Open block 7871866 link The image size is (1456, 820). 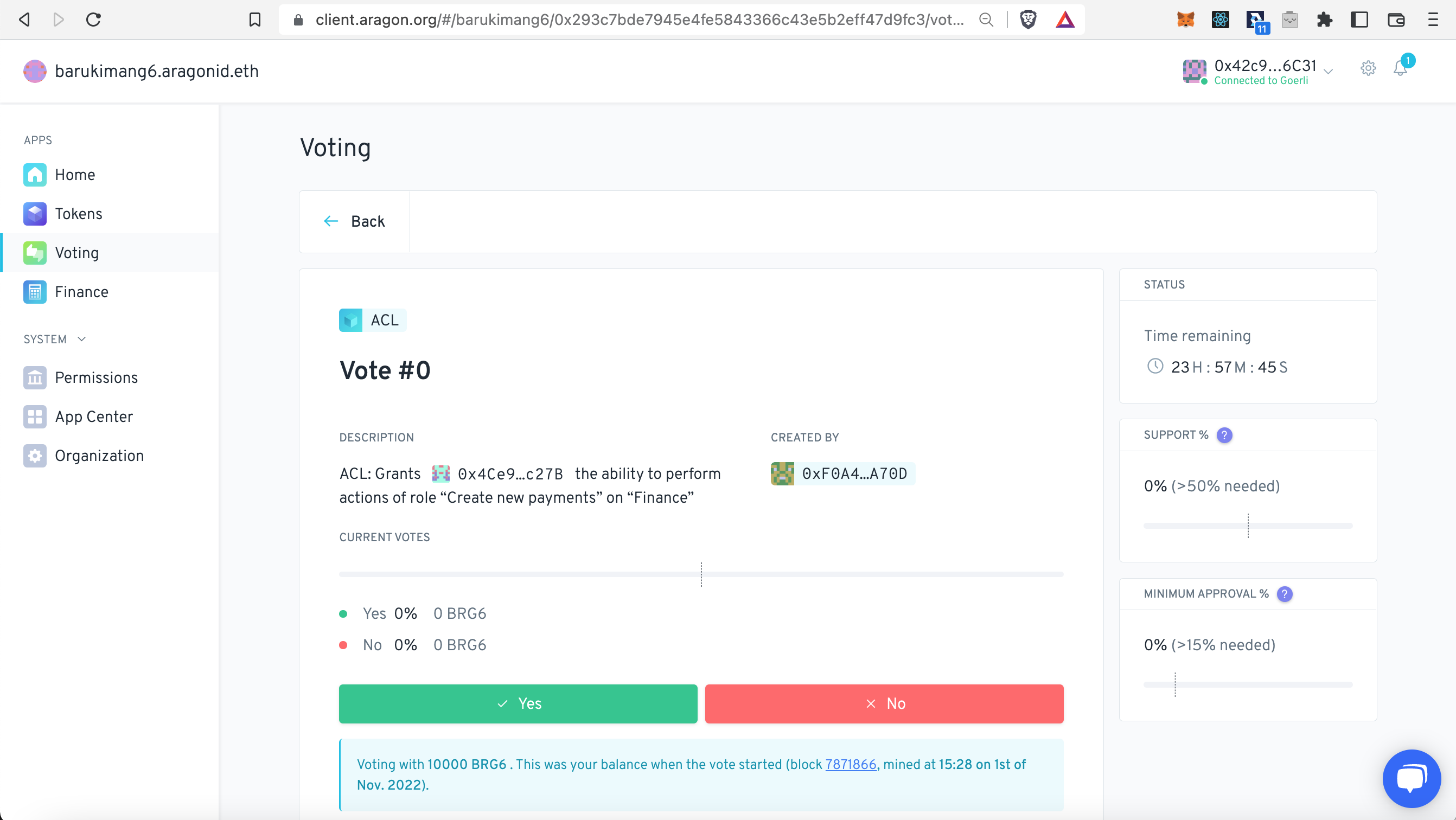click(x=851, y=765)
